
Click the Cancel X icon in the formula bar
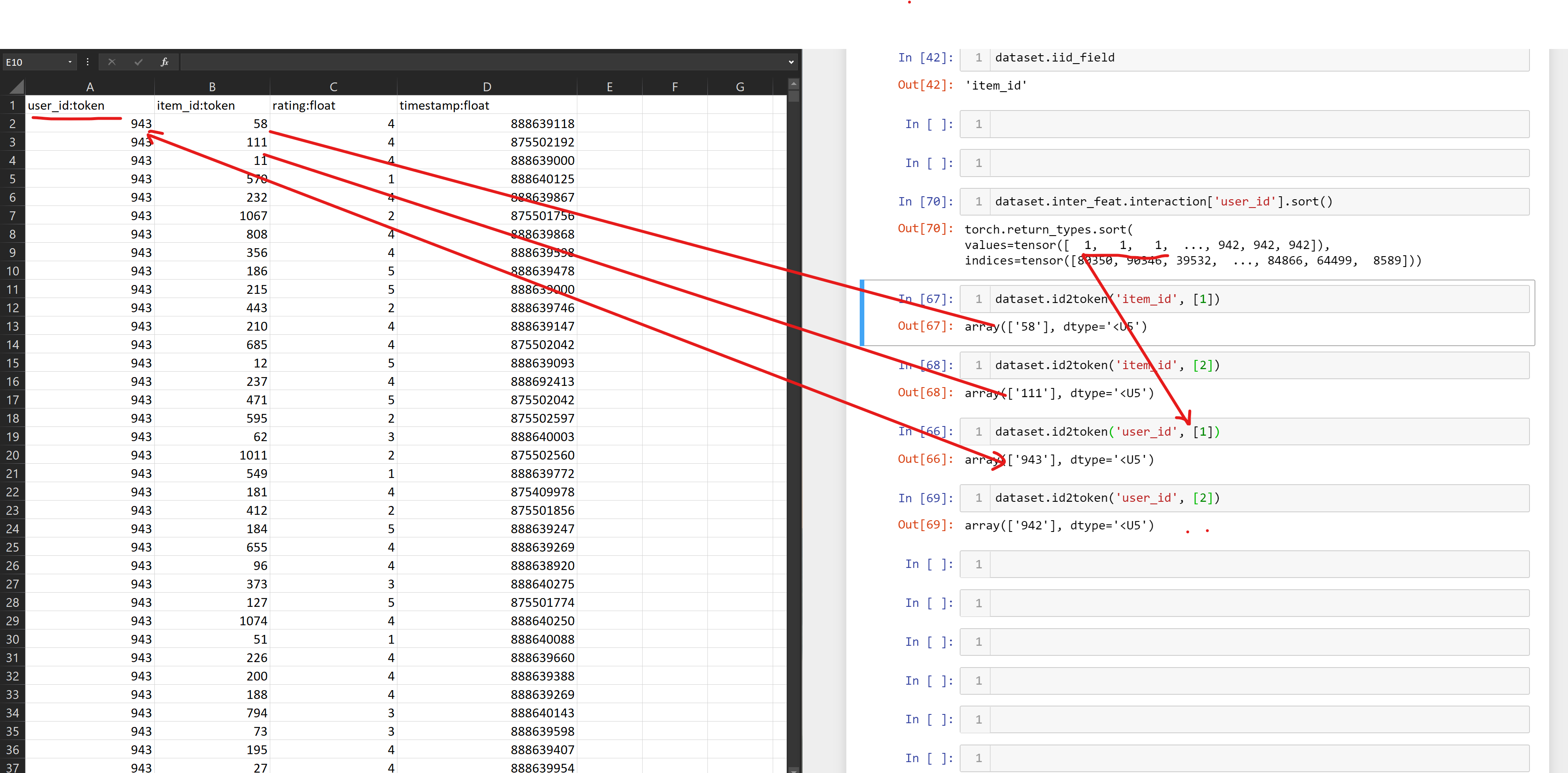tap(112, 62)
